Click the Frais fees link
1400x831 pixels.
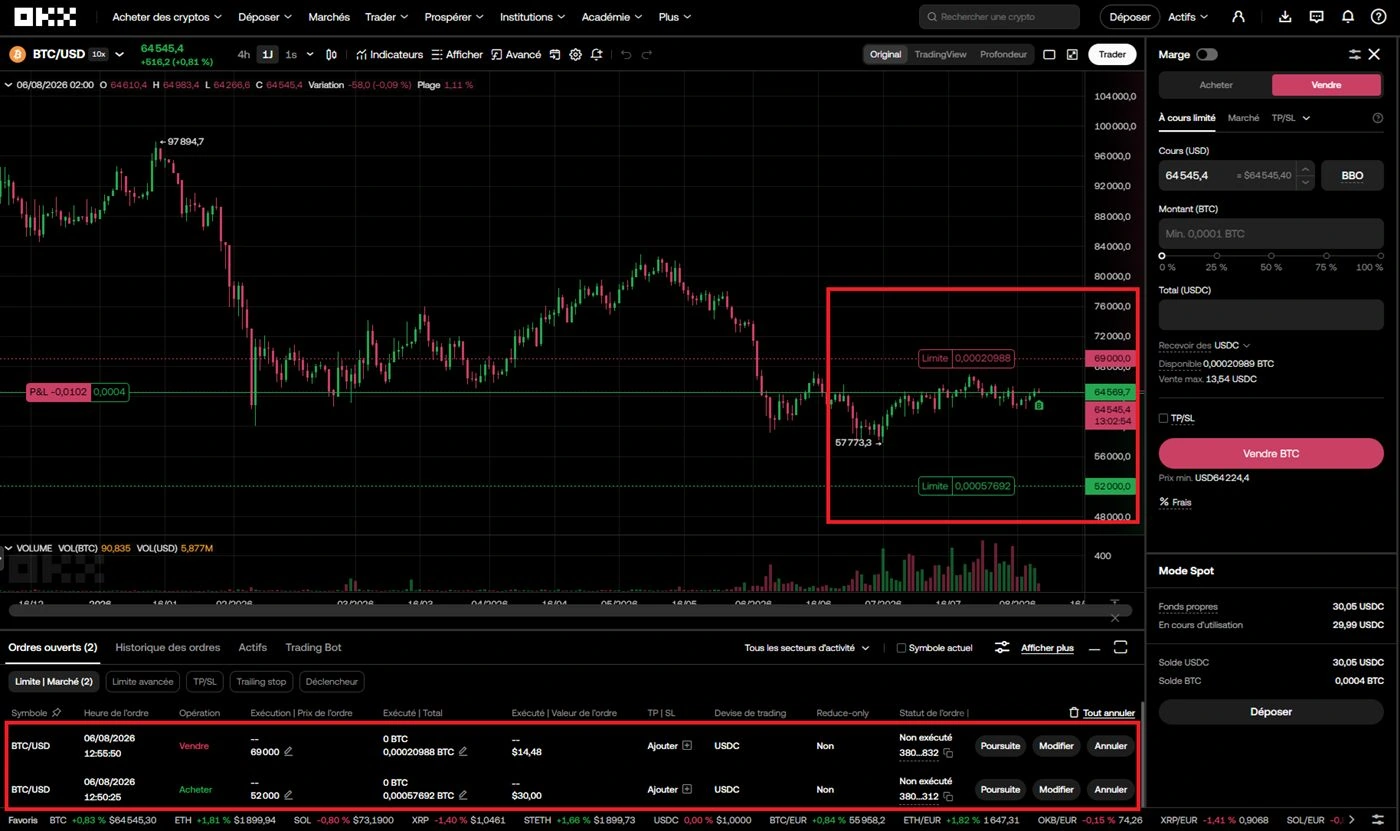1176,502
